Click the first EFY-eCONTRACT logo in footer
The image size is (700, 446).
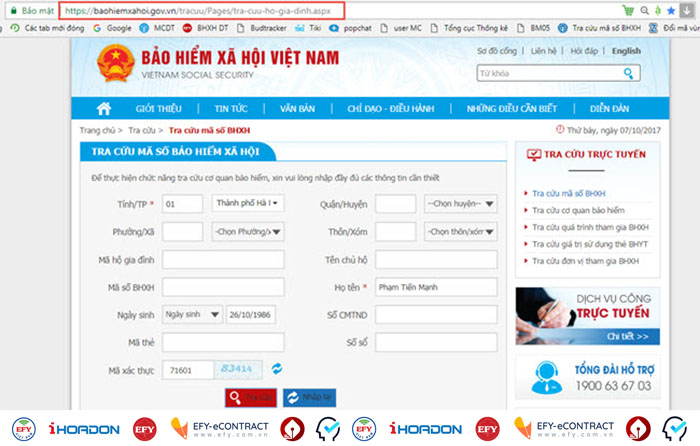[220, 429]
